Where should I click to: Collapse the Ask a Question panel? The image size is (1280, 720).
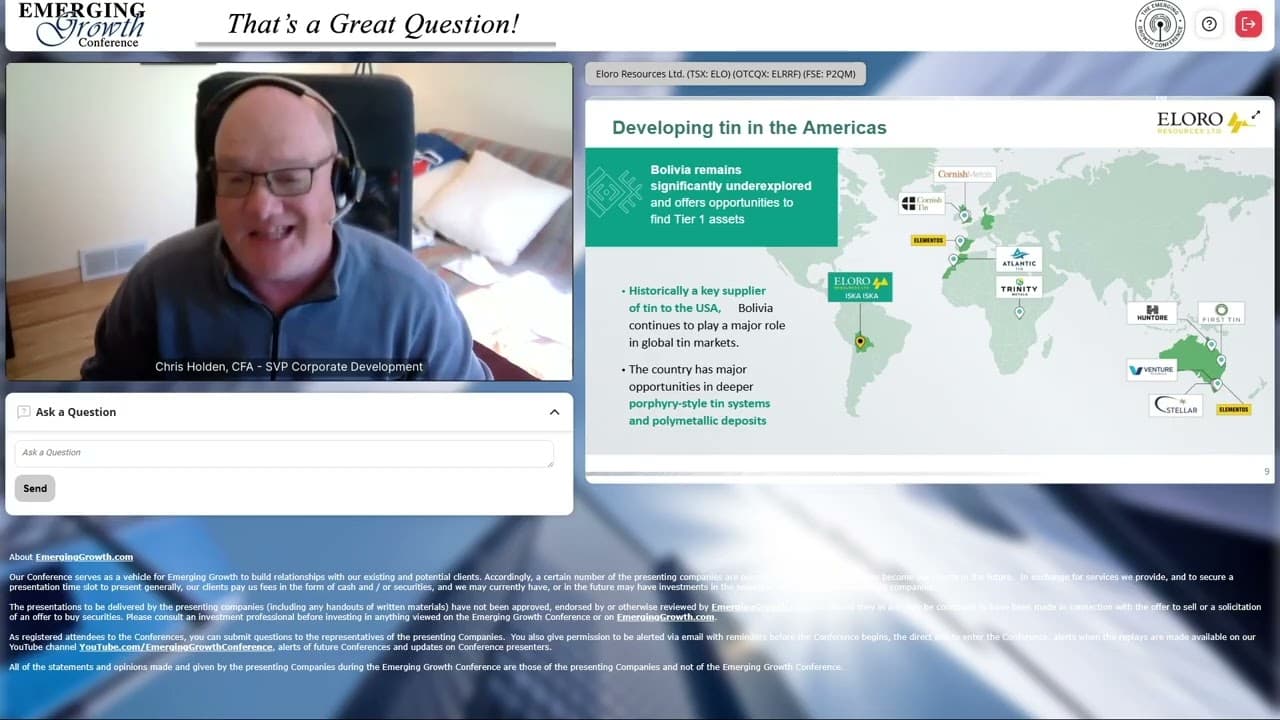(x=554, y=412)
